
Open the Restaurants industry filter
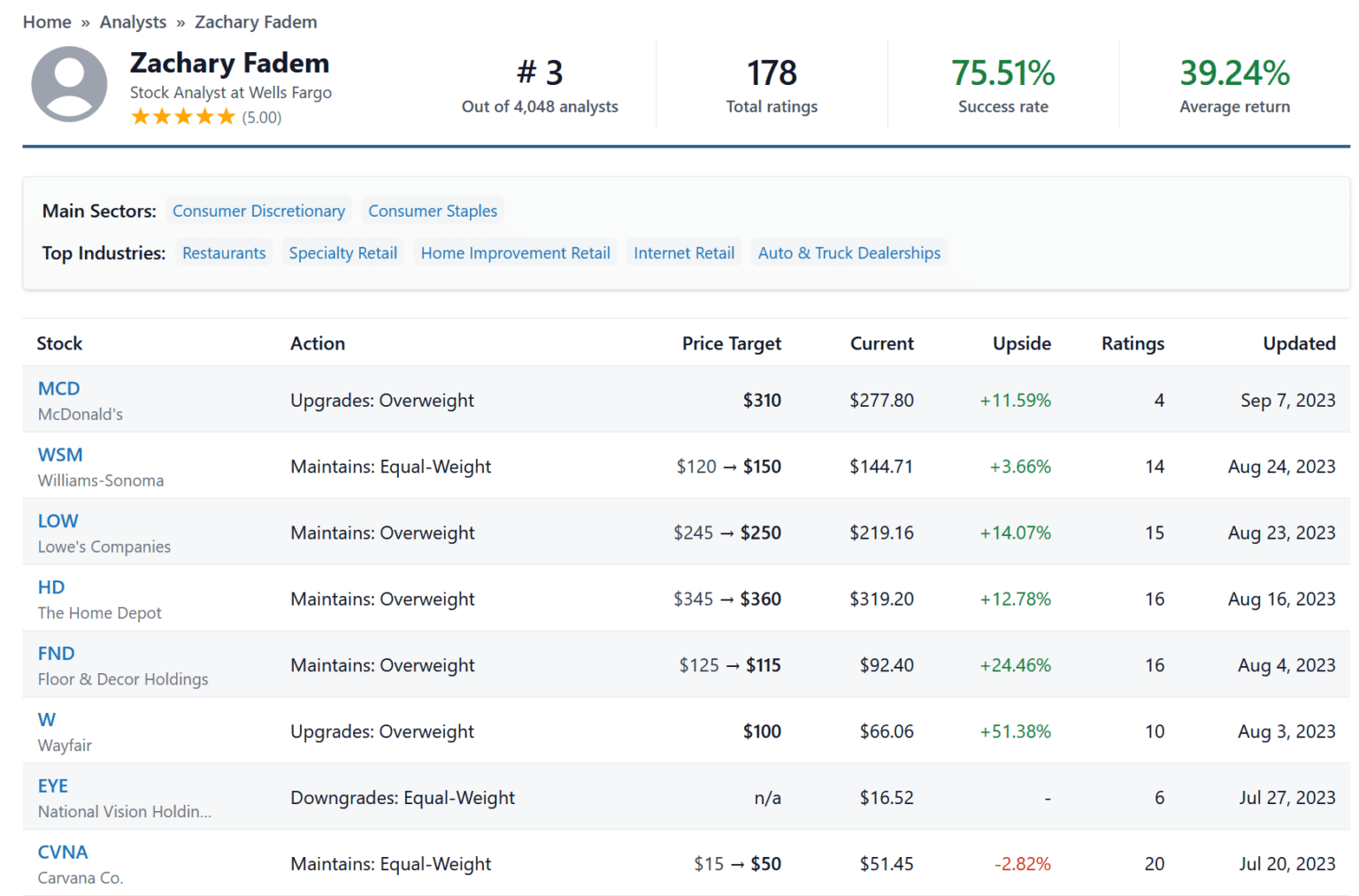(x=223, y=253)
